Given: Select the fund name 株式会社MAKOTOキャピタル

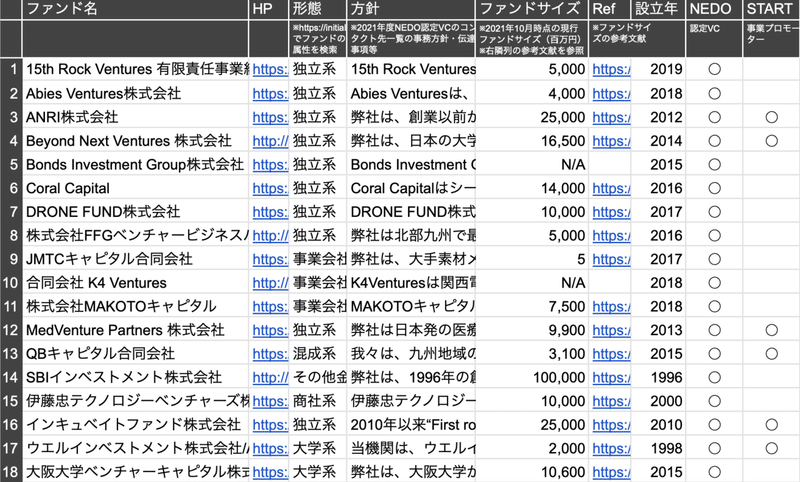Looking at the screenshot, I should (x=121, y=307).
